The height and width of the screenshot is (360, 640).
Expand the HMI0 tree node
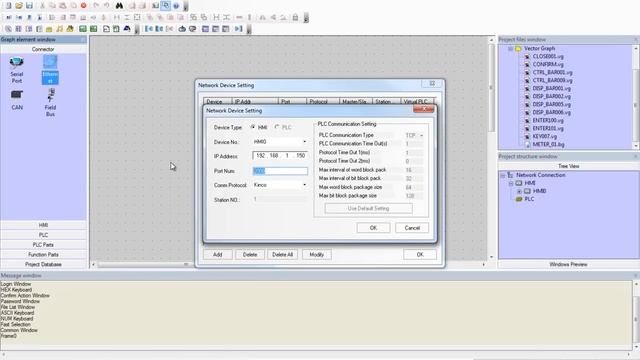pyautogui.click(x=519, y=191)
